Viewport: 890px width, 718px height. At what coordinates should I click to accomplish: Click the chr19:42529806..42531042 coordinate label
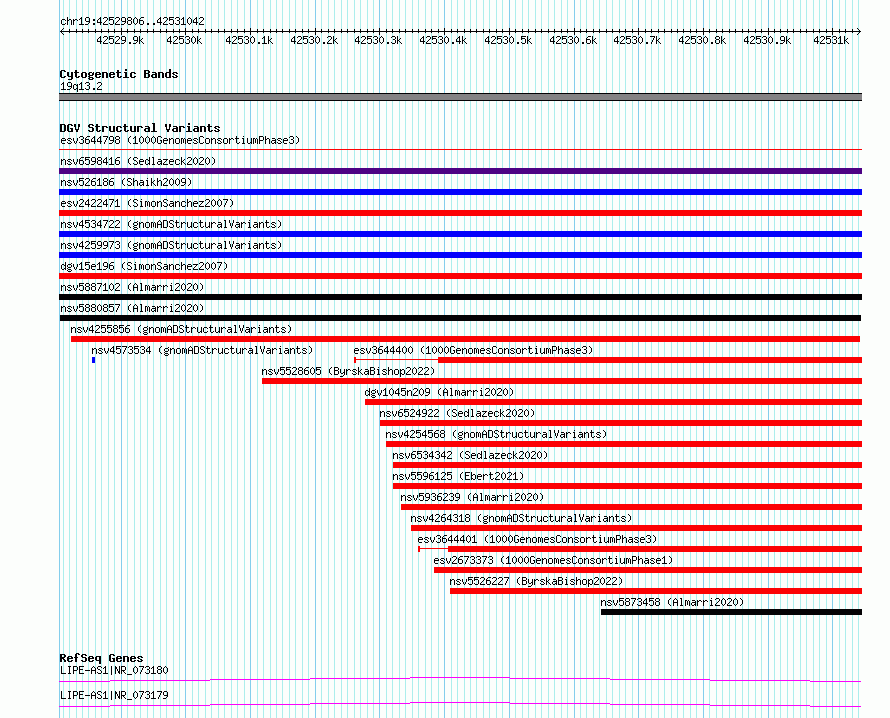[x=132, y=22]
